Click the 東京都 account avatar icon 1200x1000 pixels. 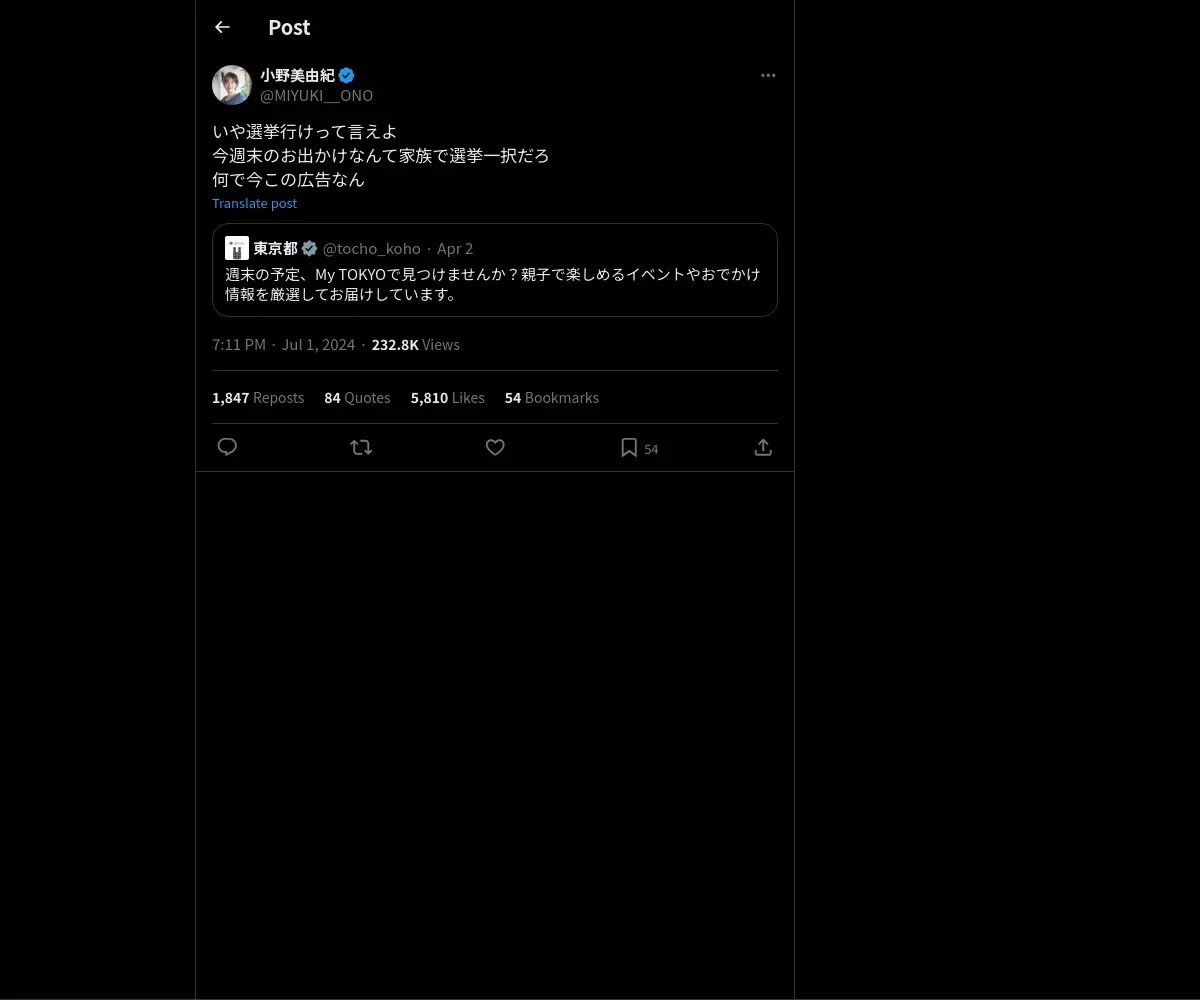pyautogui.click(x=237, y=248)
